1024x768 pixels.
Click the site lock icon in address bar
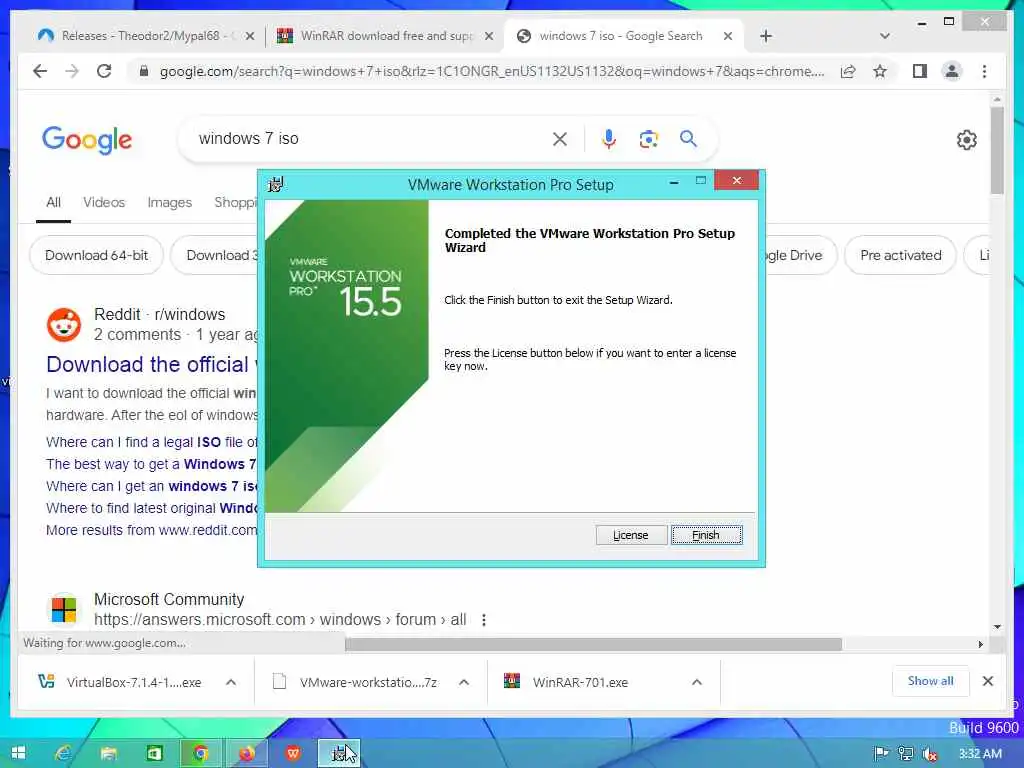point(144,71)
